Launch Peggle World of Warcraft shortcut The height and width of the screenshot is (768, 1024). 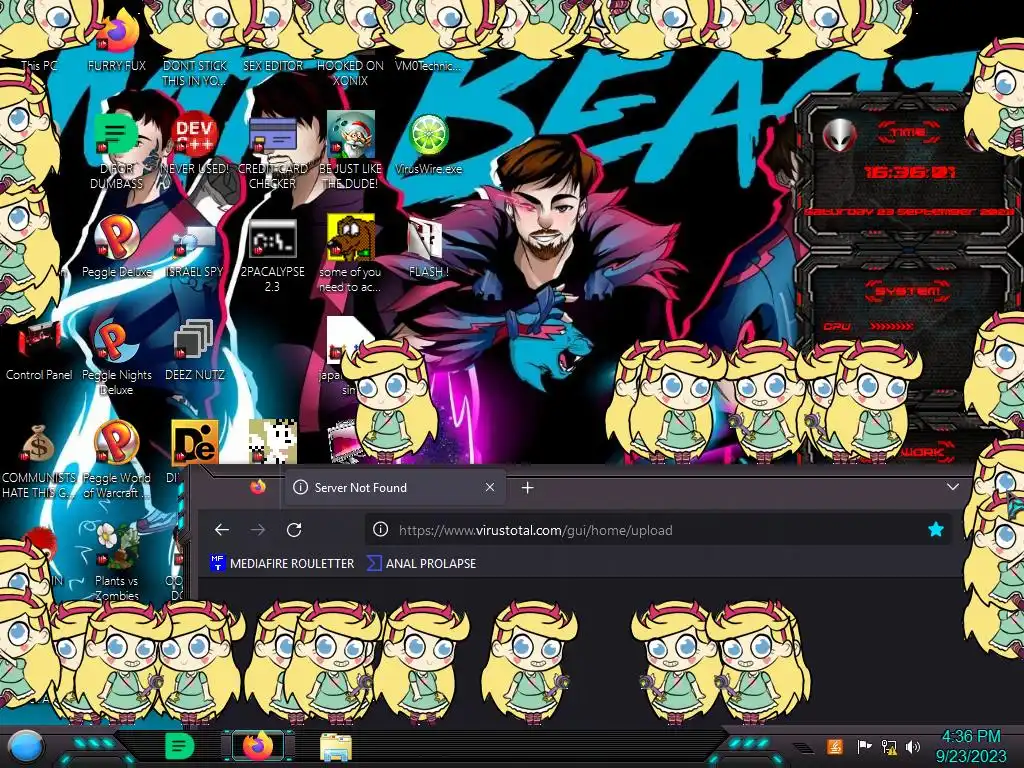click(x=116, y=444)
